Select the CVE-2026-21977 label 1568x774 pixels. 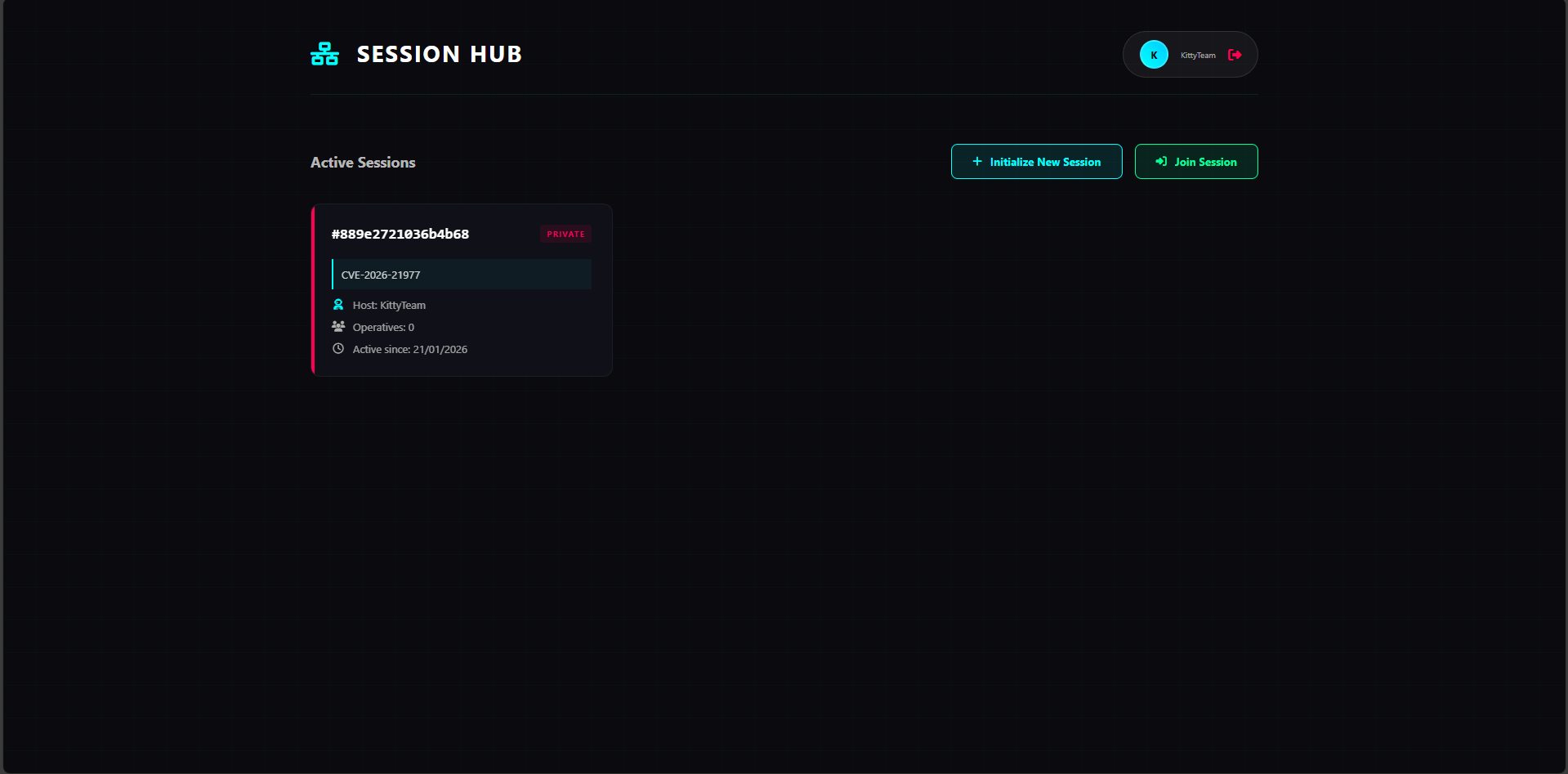click(381, 275)
